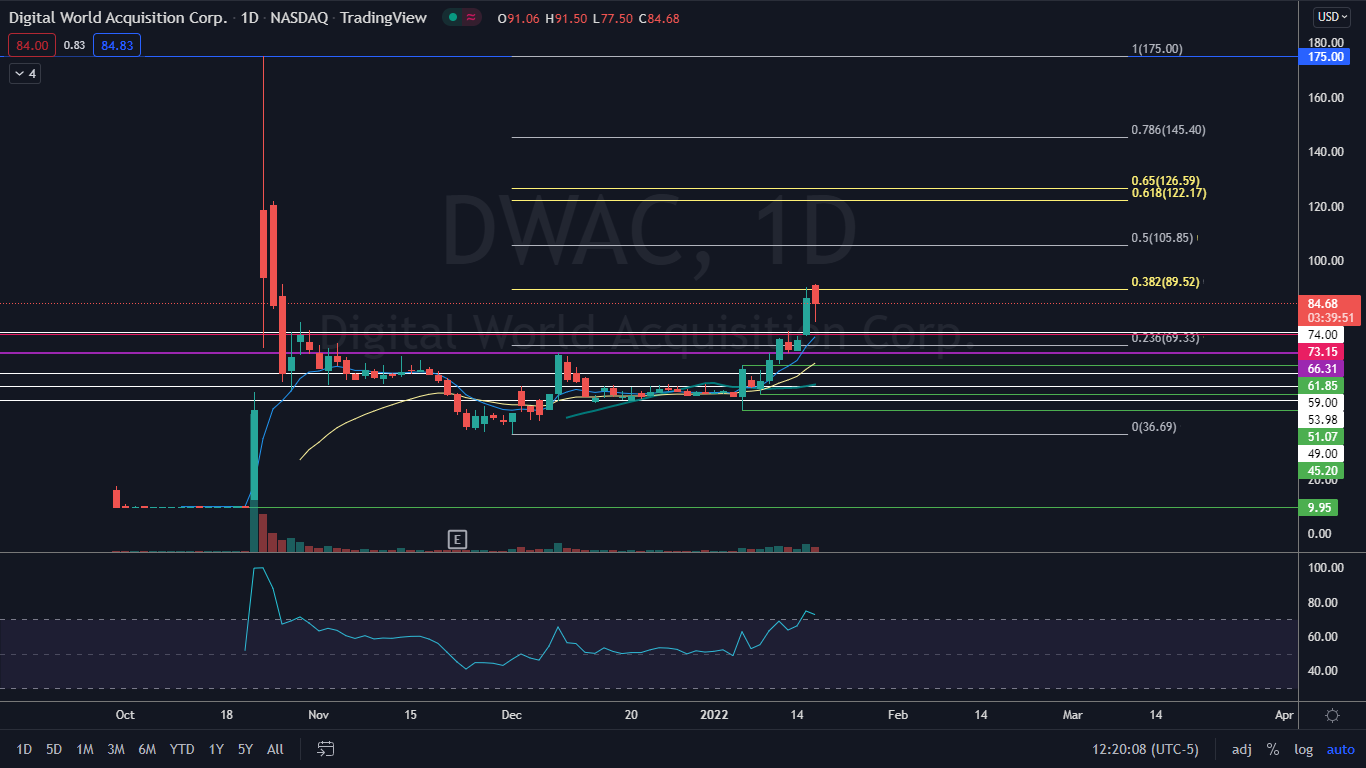
Task: Click the pink approximation data-mode icon
Action: pyautogui.click(x=471, y=18)
